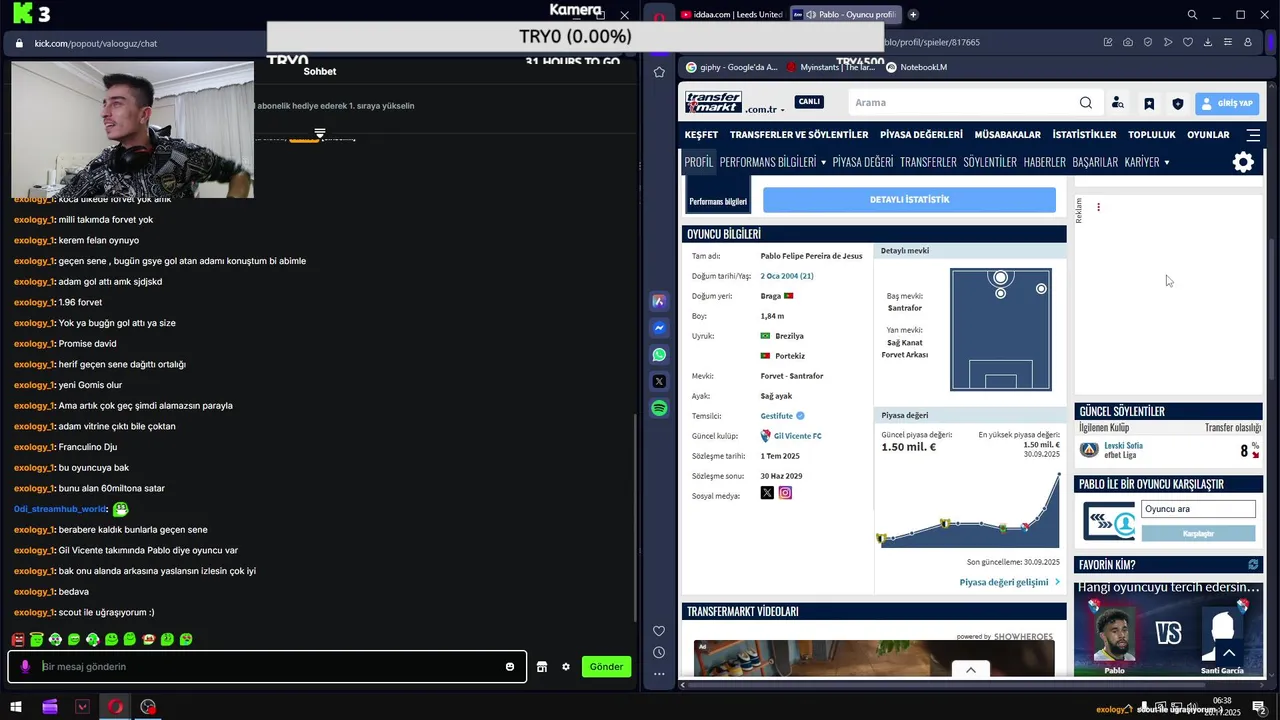Open Opera downloads icon in address bar
1280x720 pixels.
pyautogui.click(x=1208, y=43)
